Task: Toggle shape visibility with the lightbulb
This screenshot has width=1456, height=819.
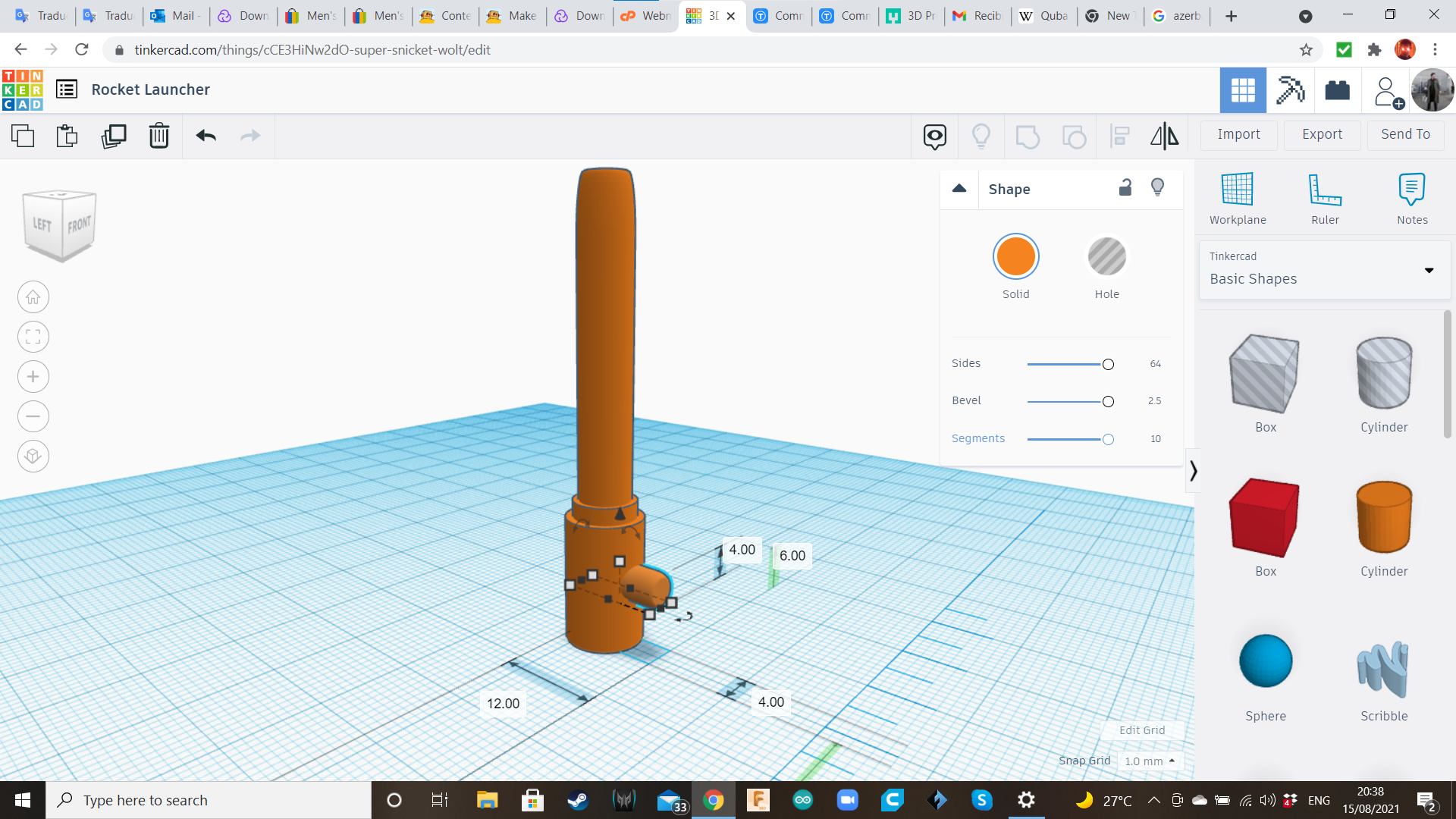Action: [x=1157, y=187]
